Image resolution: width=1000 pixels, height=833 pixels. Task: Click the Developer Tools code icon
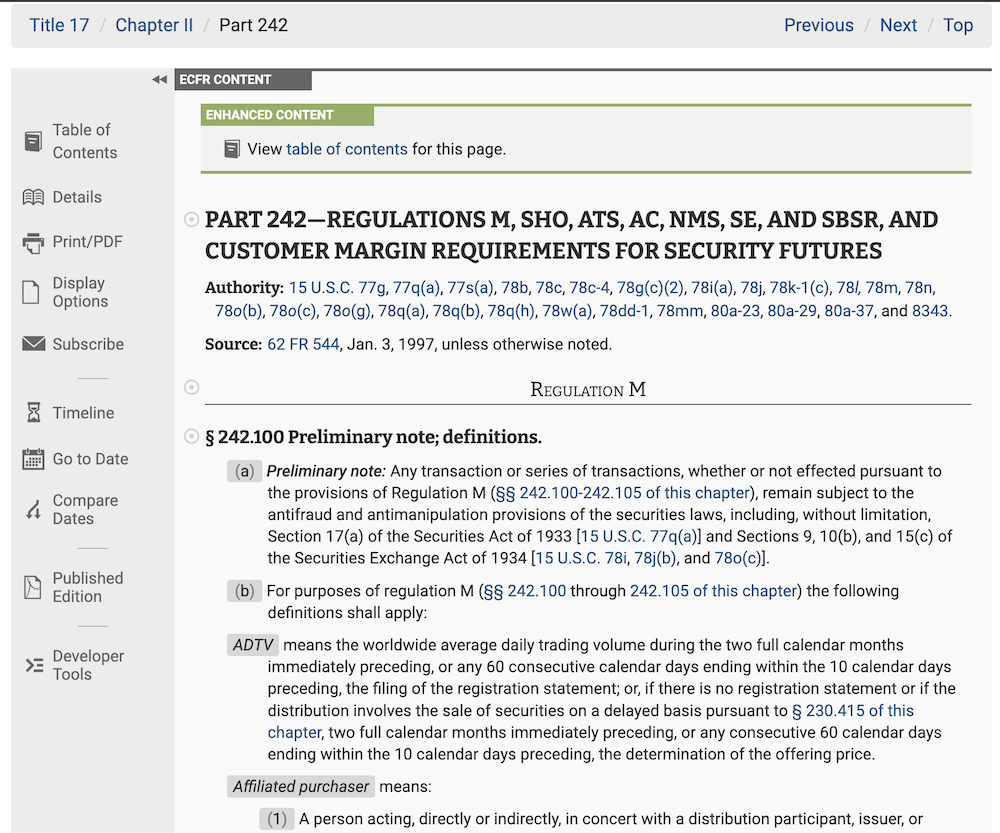(x=34, y=665)
